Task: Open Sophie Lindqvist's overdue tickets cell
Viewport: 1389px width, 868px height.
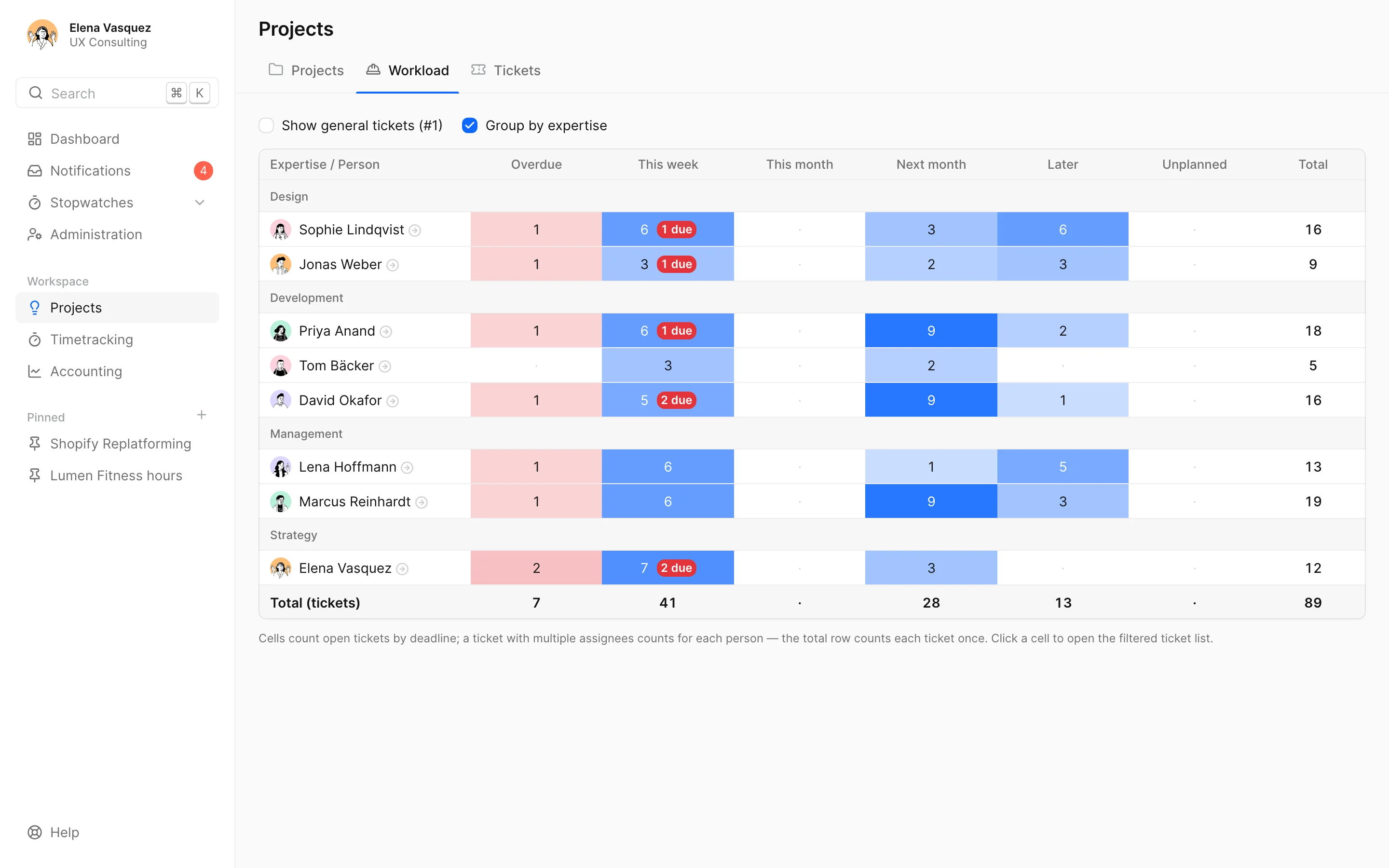Action: point(536,230)
